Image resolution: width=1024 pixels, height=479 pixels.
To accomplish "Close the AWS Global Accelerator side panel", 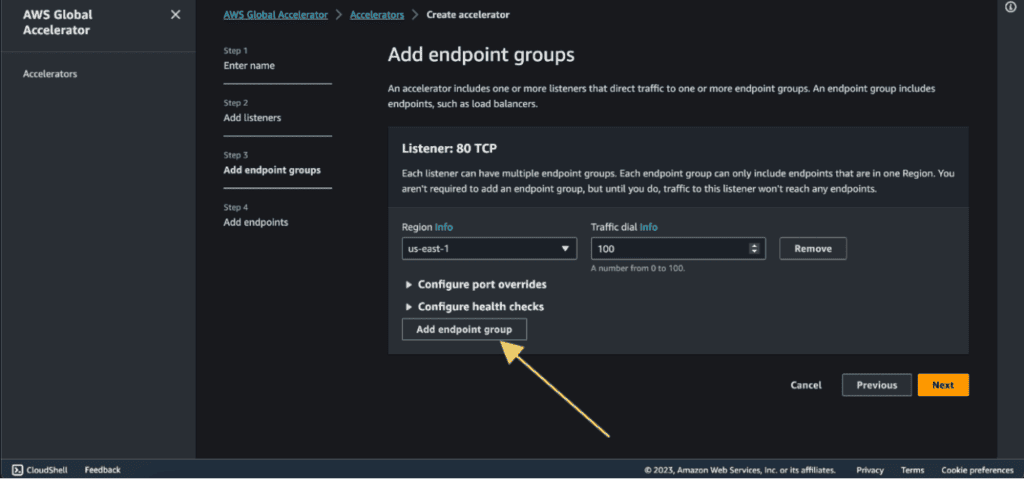I will pos(175,15).
